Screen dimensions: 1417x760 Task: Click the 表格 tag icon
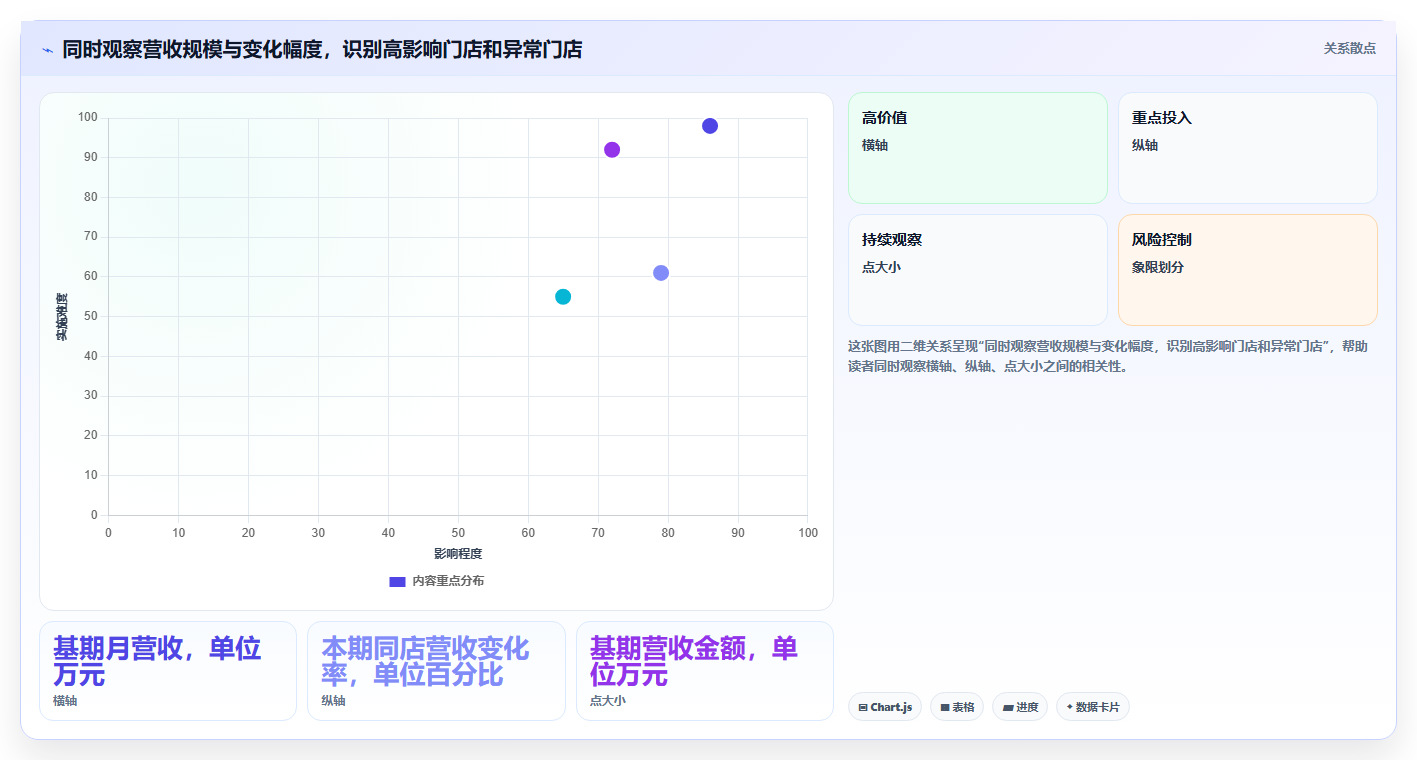[x=945, y=707]
